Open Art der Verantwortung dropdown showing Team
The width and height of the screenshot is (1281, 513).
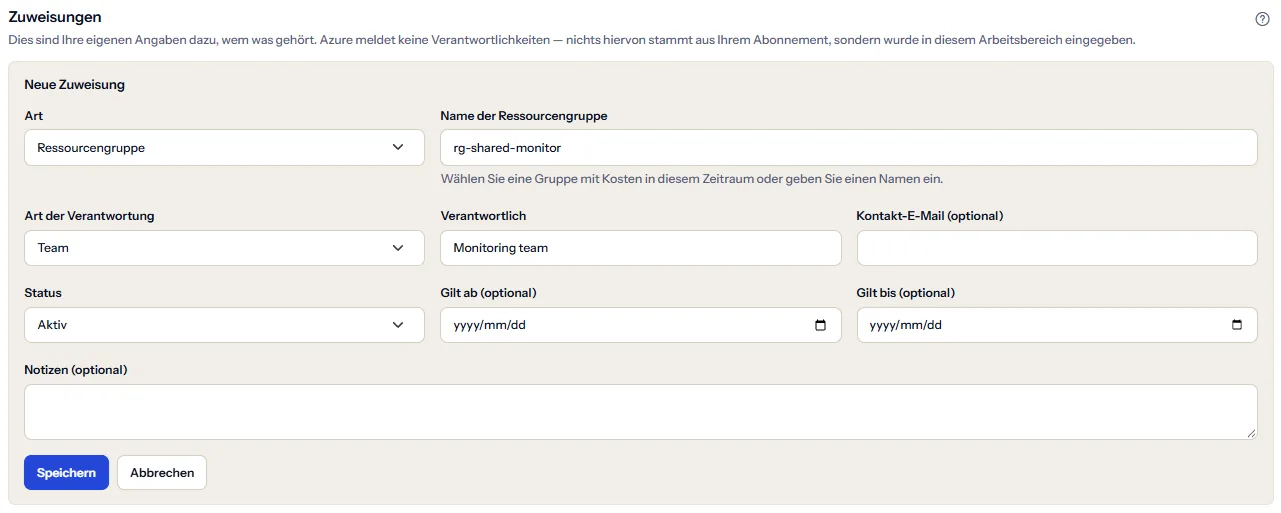pyautogui.click(x=224, y=248)
